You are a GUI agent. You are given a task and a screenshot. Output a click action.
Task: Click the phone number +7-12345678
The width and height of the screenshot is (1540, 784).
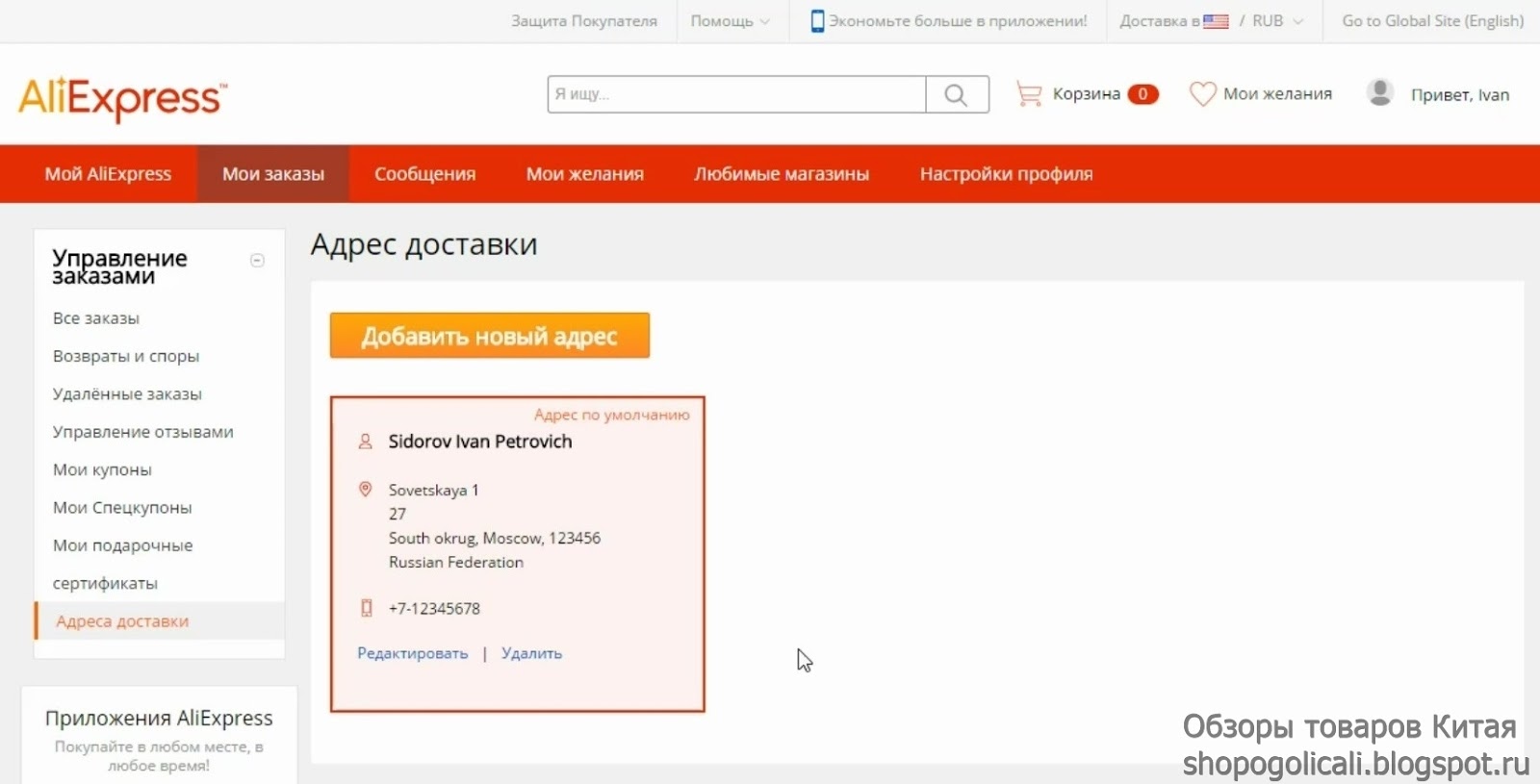pos(434,609)
